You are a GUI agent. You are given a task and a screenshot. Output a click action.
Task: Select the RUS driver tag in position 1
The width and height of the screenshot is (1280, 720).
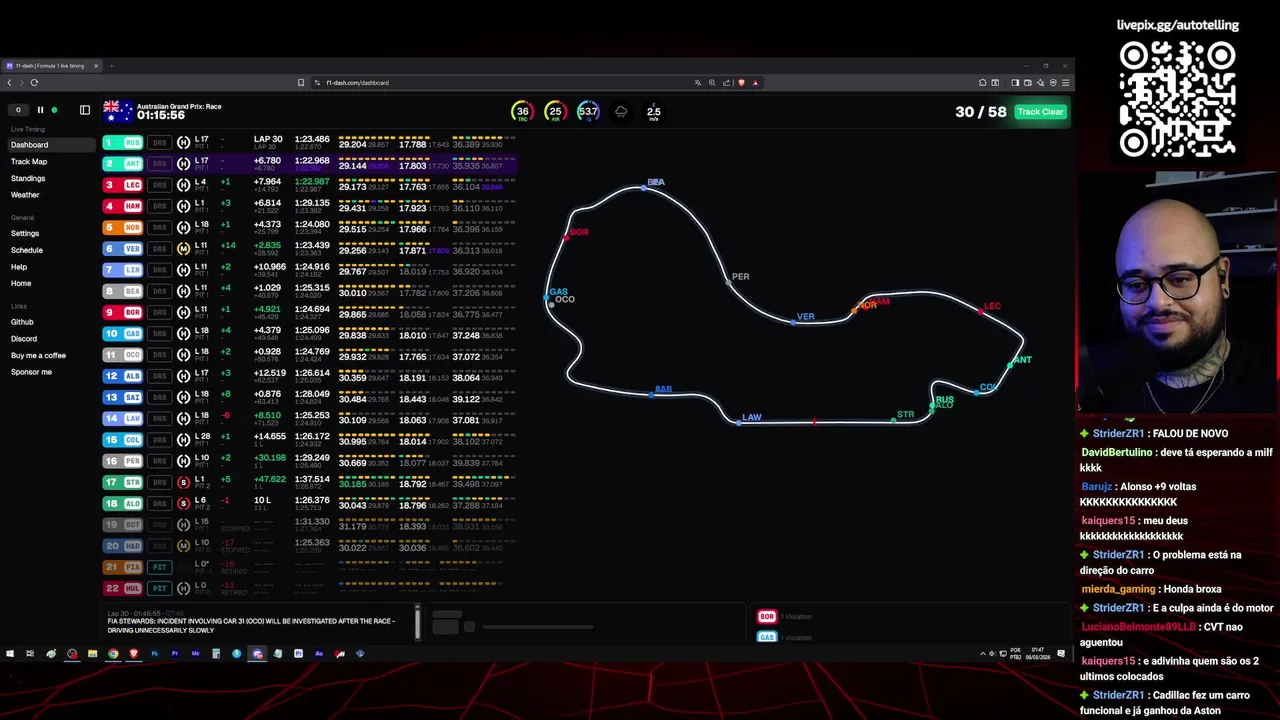point(124,143)
